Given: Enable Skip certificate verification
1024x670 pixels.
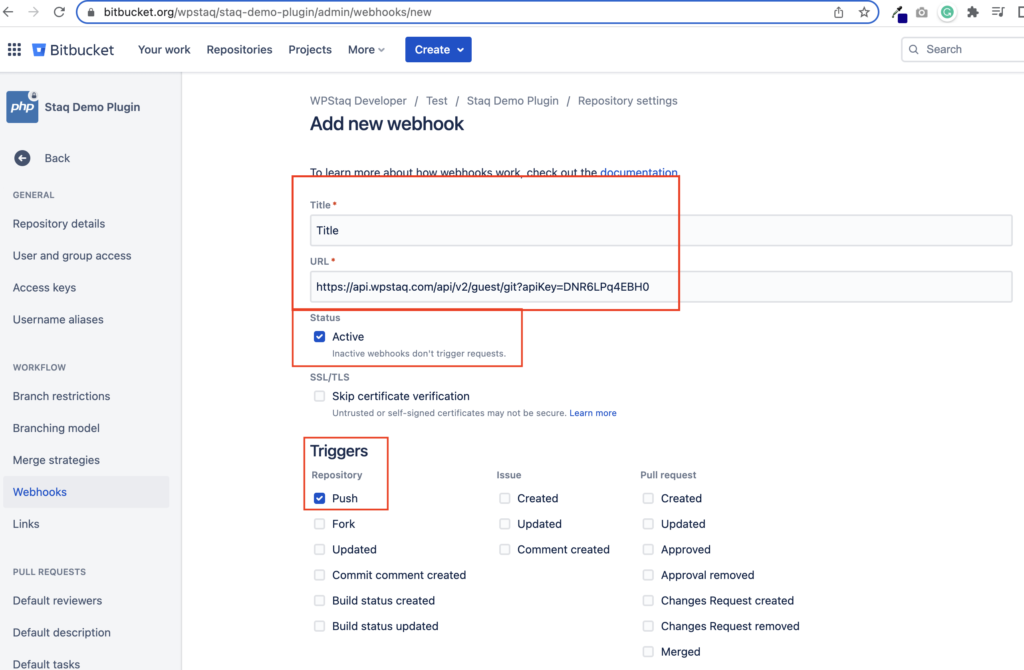Looking at the screenshot, I should (319, 396).
